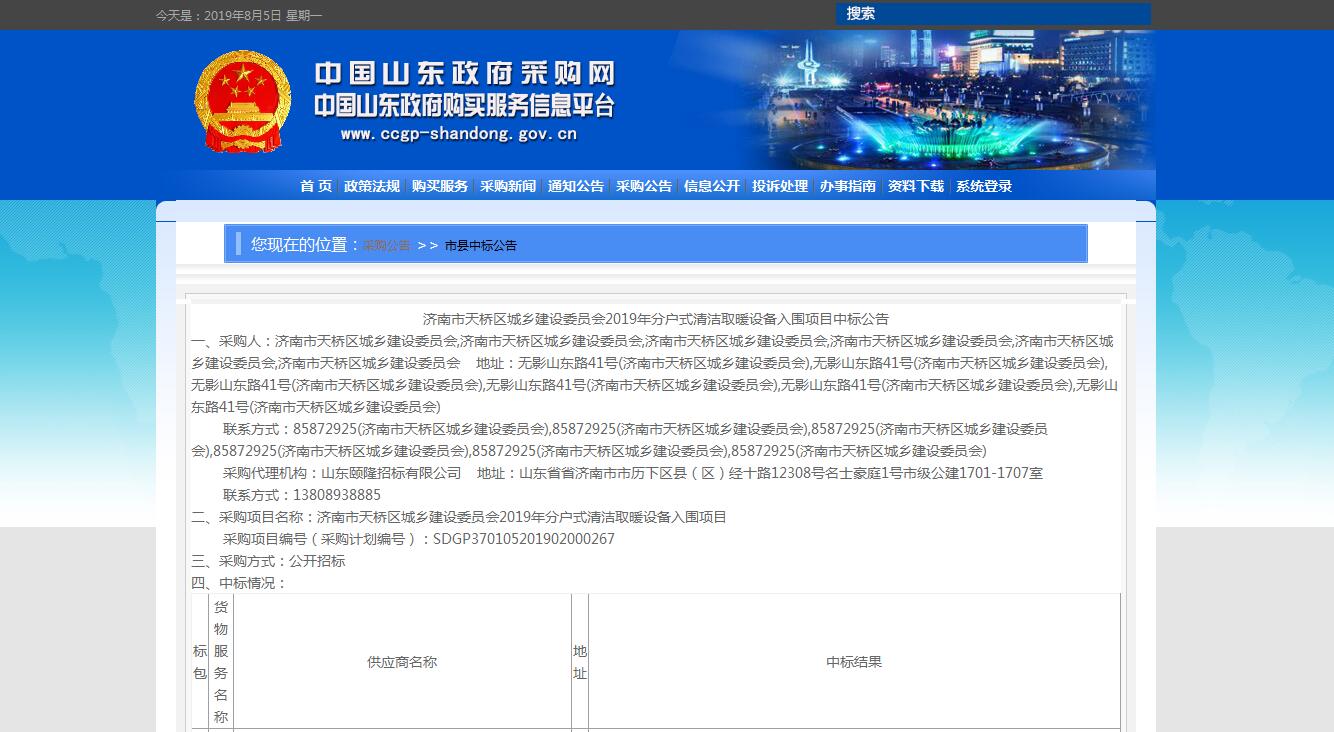This screenshot has height=732, width=1334.
Task: Open the 系统登录 login page
Action: [x=982, y=186]
